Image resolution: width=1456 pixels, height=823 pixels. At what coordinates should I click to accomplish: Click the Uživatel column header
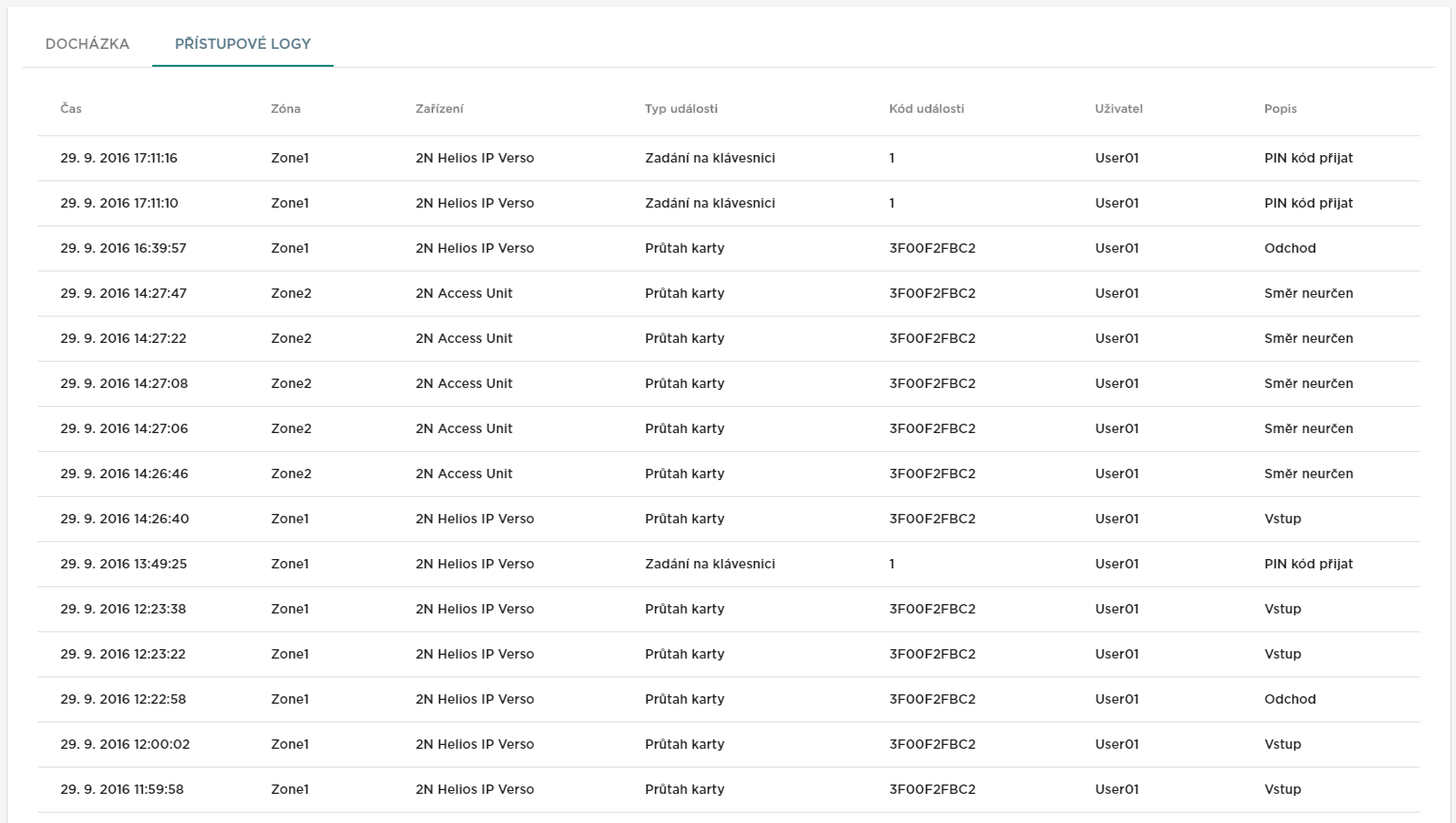(1119, 109)
